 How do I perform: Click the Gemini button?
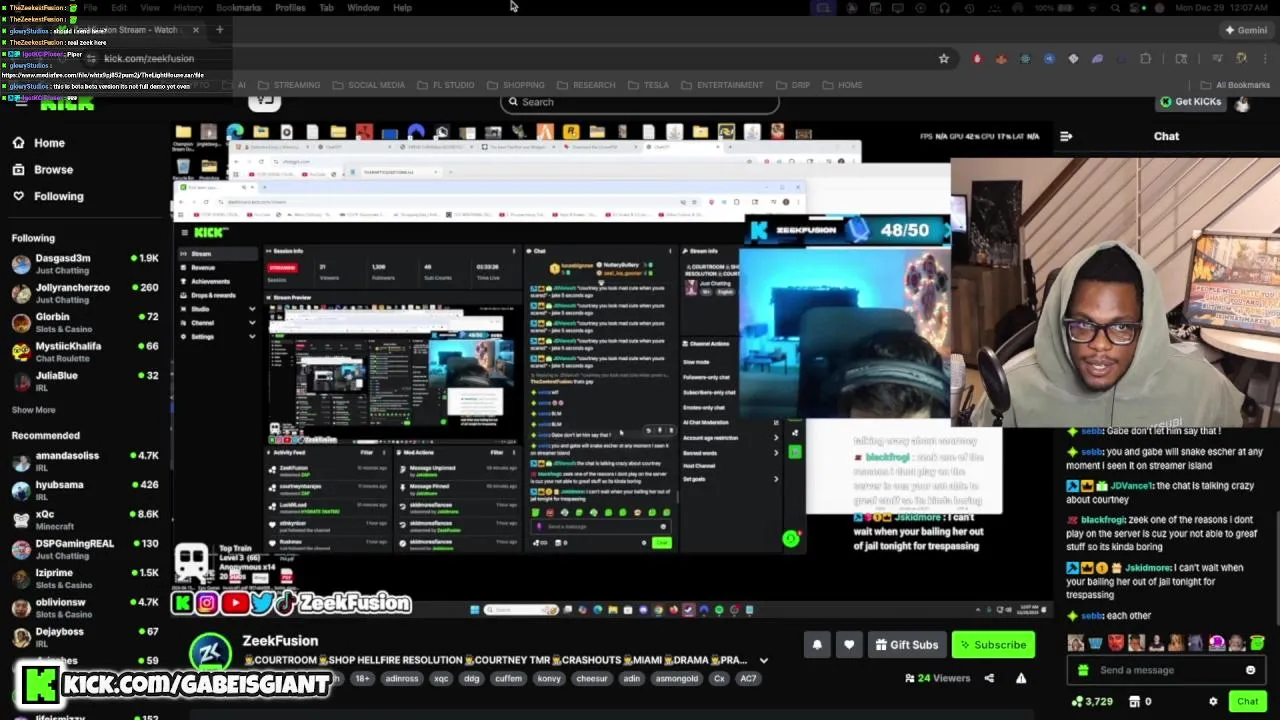click(1246, 30)
